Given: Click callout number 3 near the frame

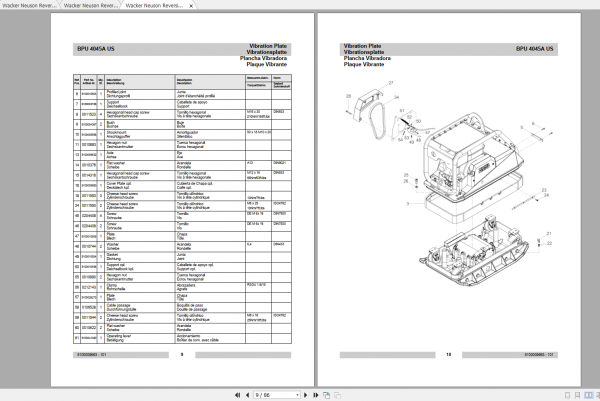Looking at the screenshot, I should click(x=408, y=204).
